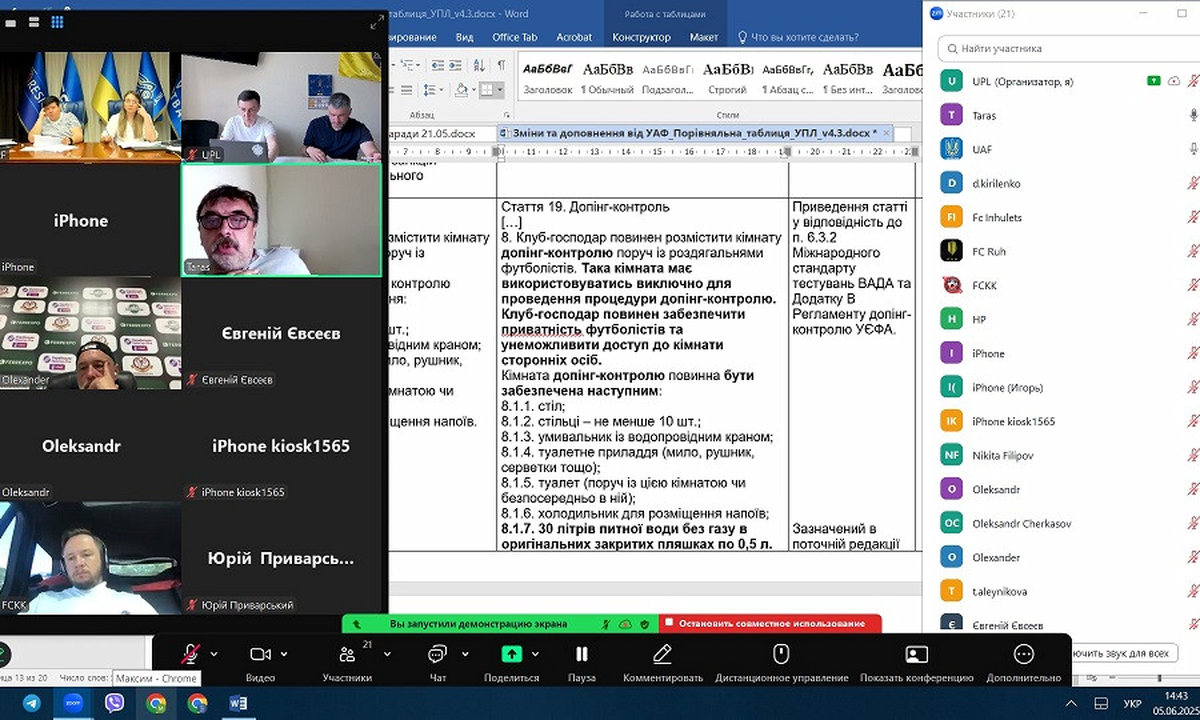Expand the video options arrow
Viewport: 1200px width, 720px height.
(x=285, y=654)
